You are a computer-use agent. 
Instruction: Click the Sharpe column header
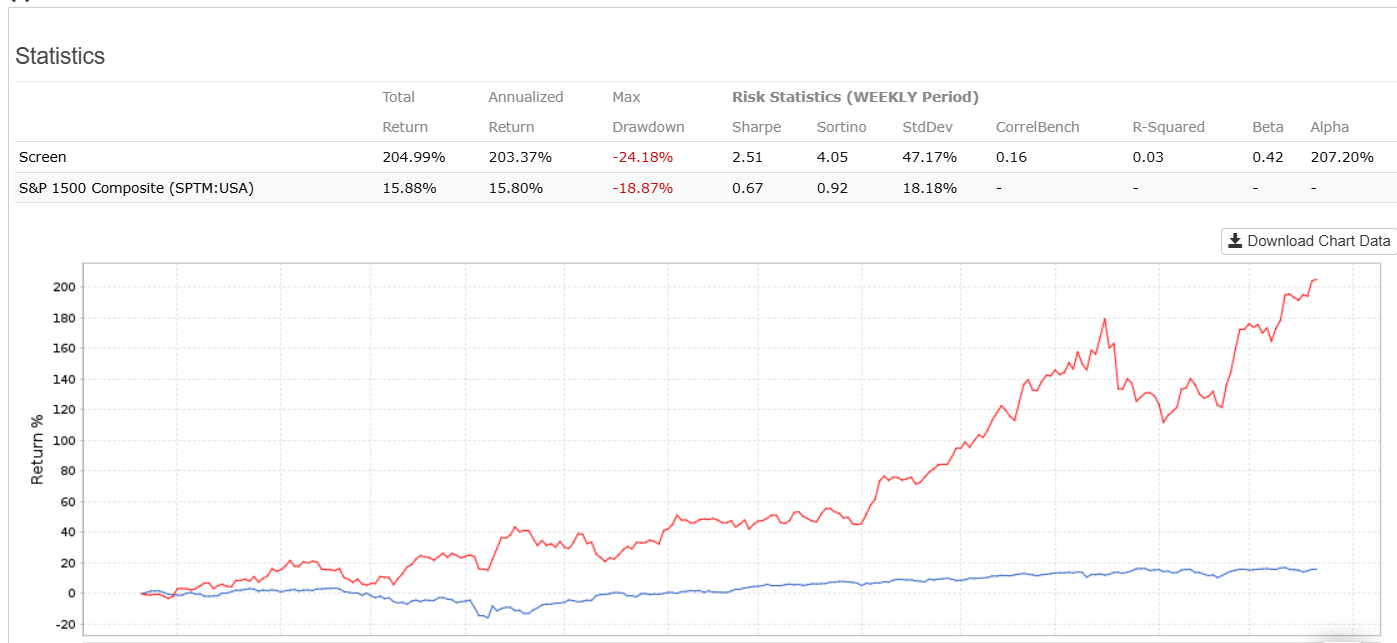coord(757,127)
